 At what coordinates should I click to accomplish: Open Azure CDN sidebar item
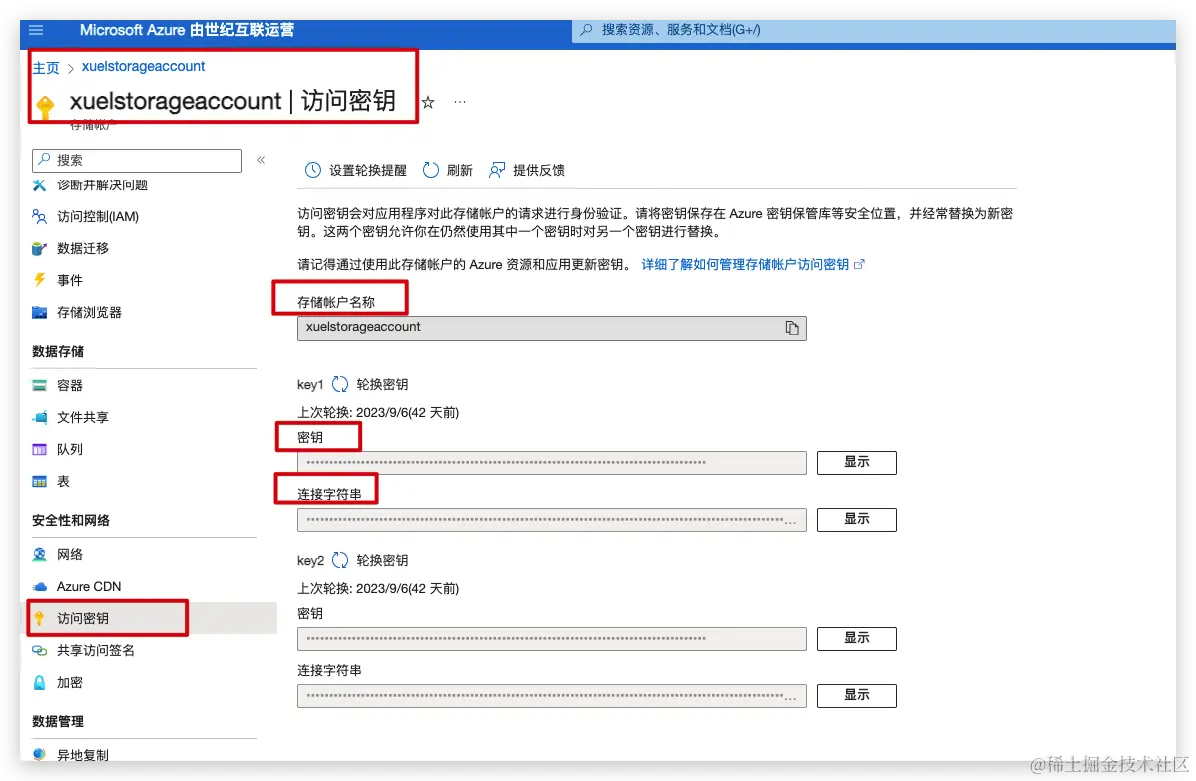tap(88, 586)
